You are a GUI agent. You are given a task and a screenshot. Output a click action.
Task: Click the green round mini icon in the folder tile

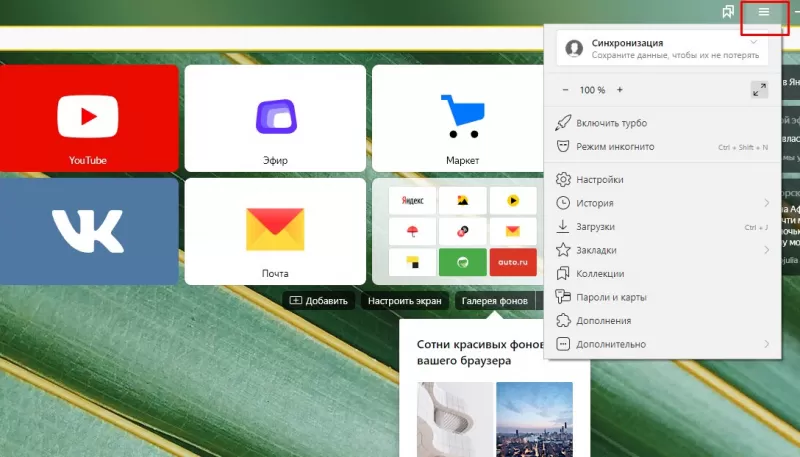463,262
